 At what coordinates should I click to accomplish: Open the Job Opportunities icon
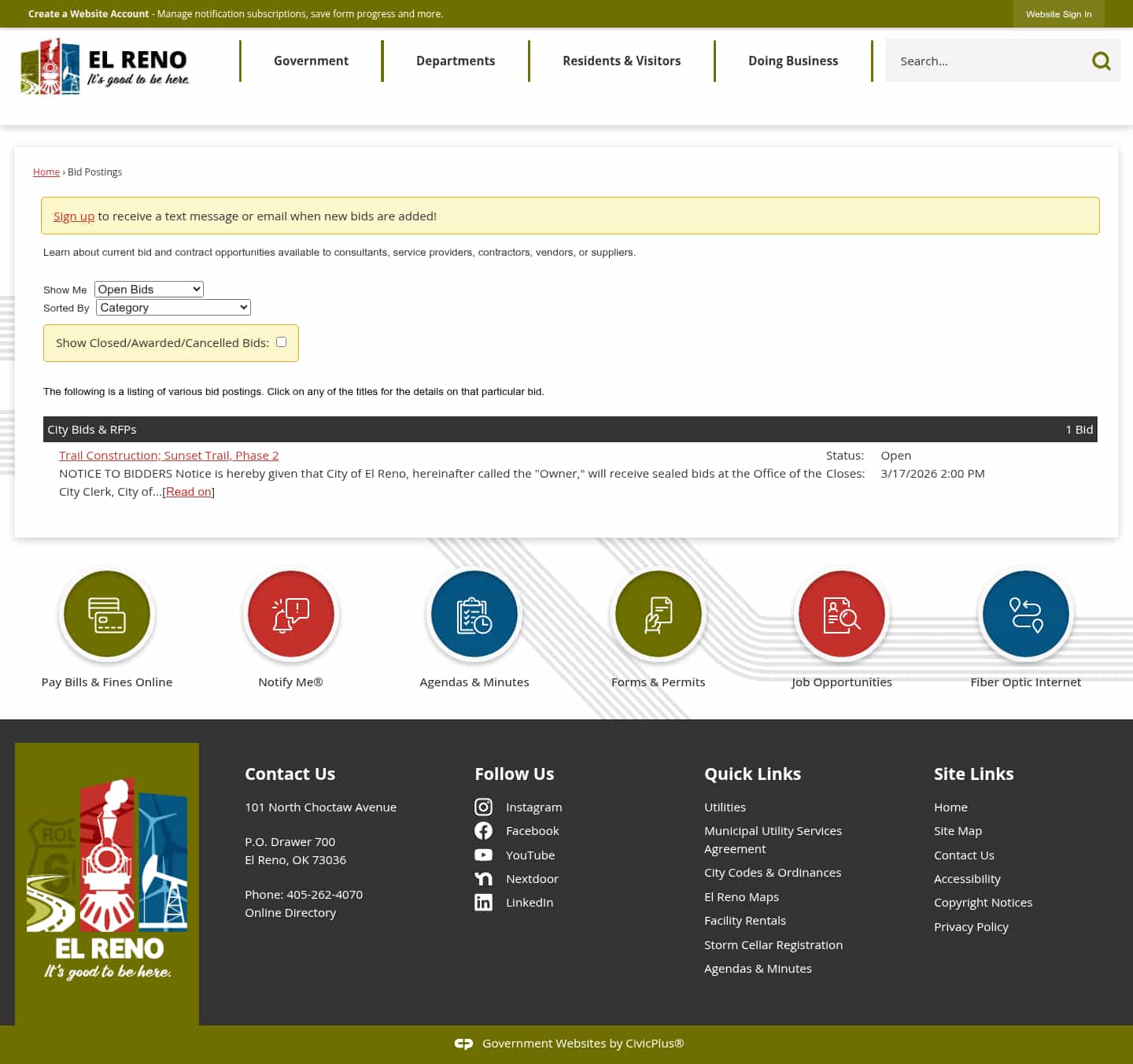click(x=842, y=614)
